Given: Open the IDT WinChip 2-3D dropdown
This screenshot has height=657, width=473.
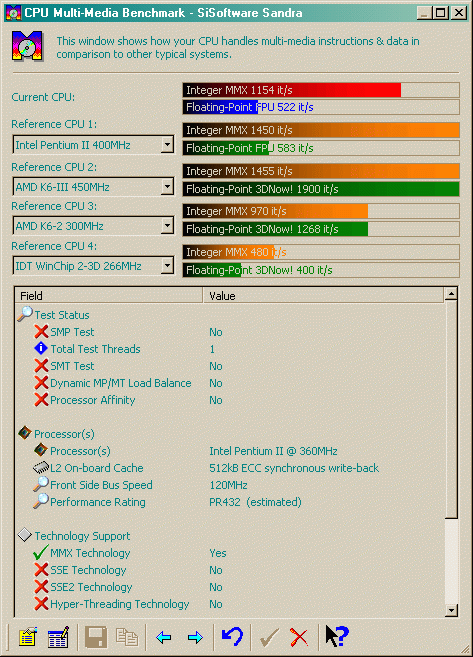Looking at the screenshot, I should [x=168, y=266].
